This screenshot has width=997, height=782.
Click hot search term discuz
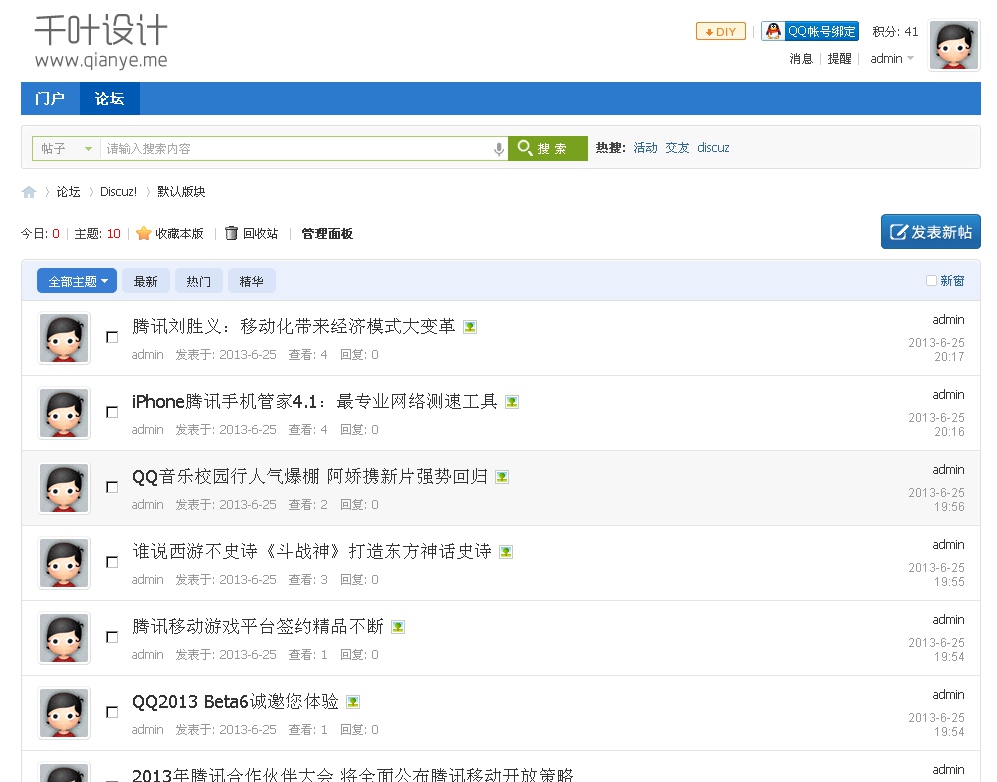click(x=713, y=147)
